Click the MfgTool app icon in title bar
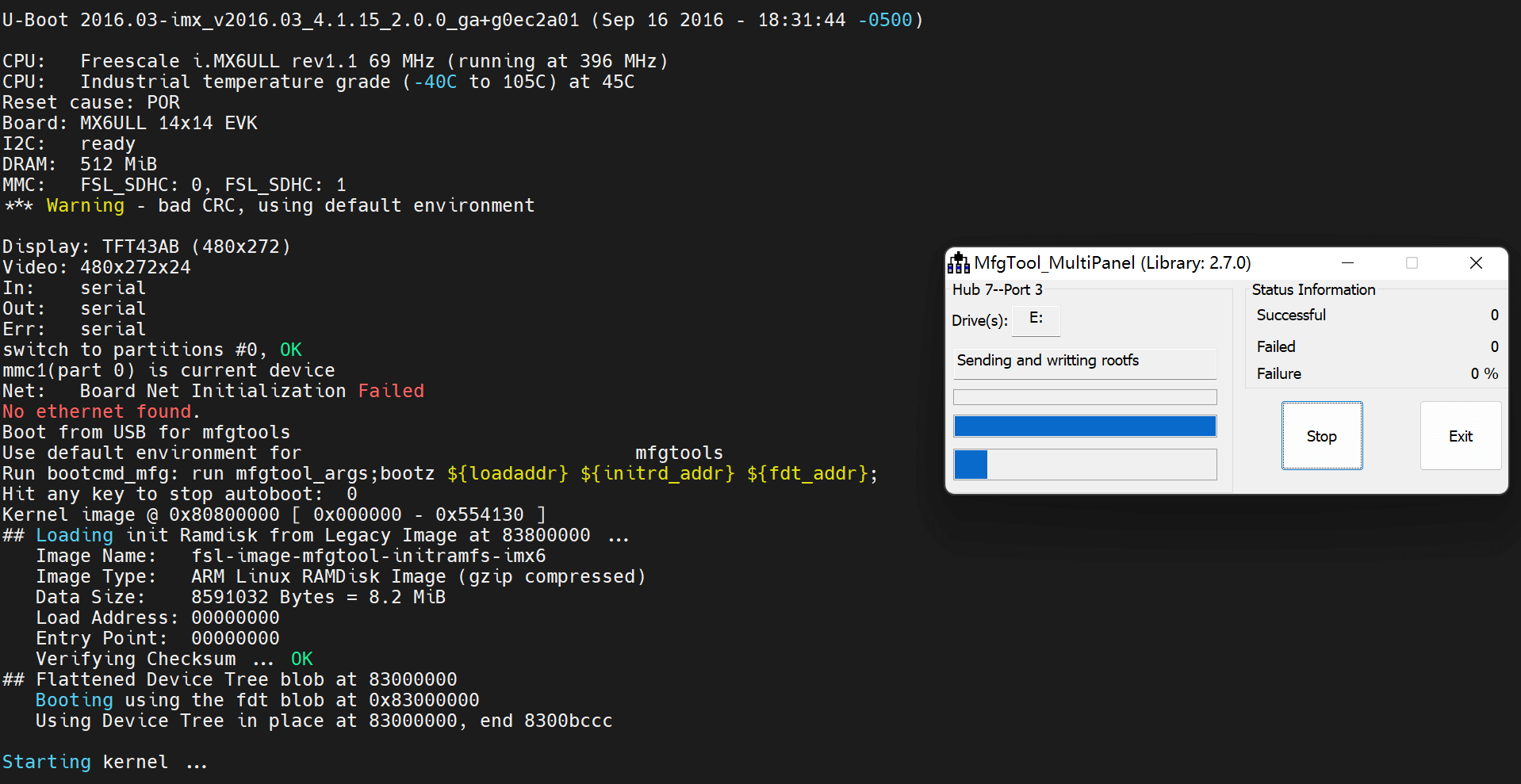The height and width of the screenshot is (784, 1521). pos(959,263)
